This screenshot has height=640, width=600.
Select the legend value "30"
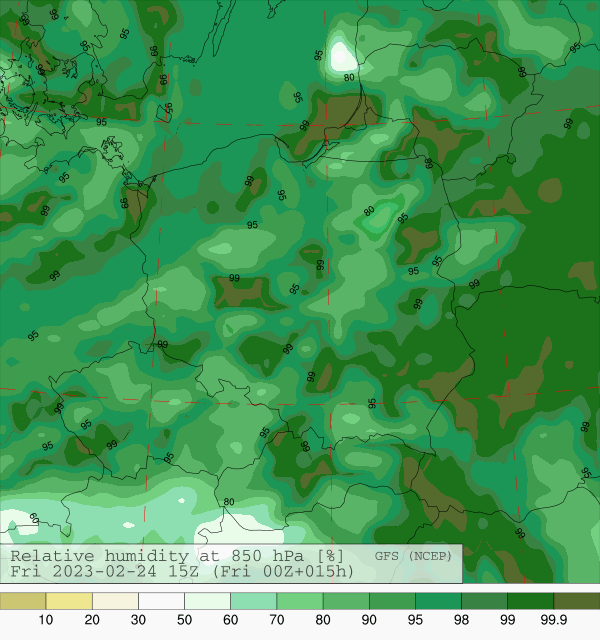pyautogui.click(x=138, y=620)
